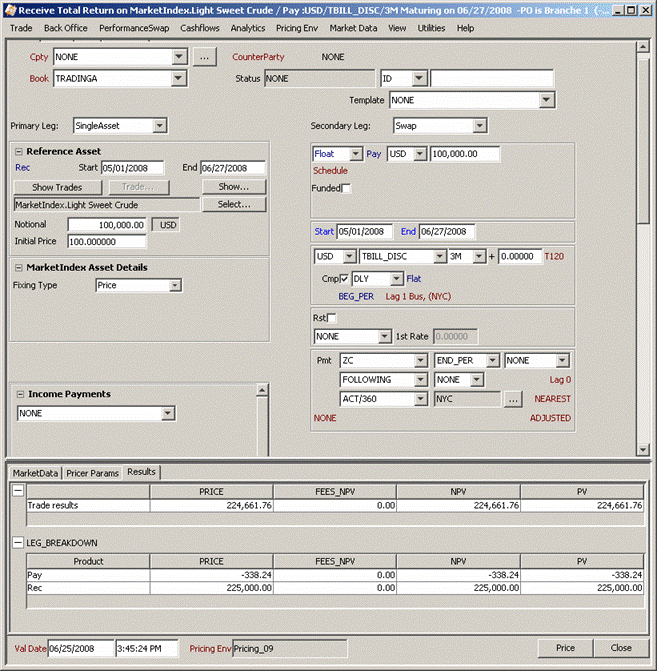Click the spread 0.00000 input field
Viewport: 657px width, 671px height.
(x=520, y=257)
